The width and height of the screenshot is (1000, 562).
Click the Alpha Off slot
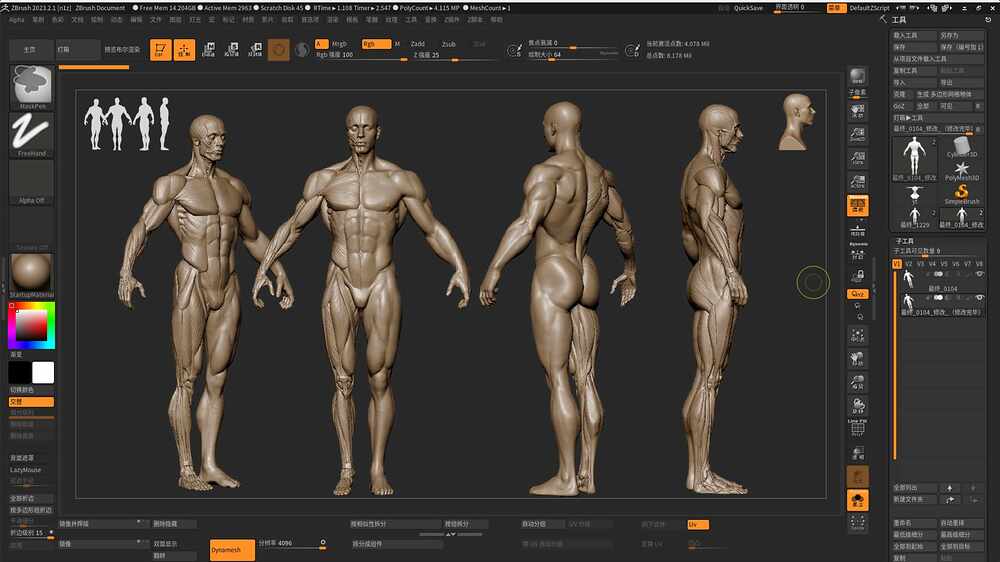(x=32, y=180)
